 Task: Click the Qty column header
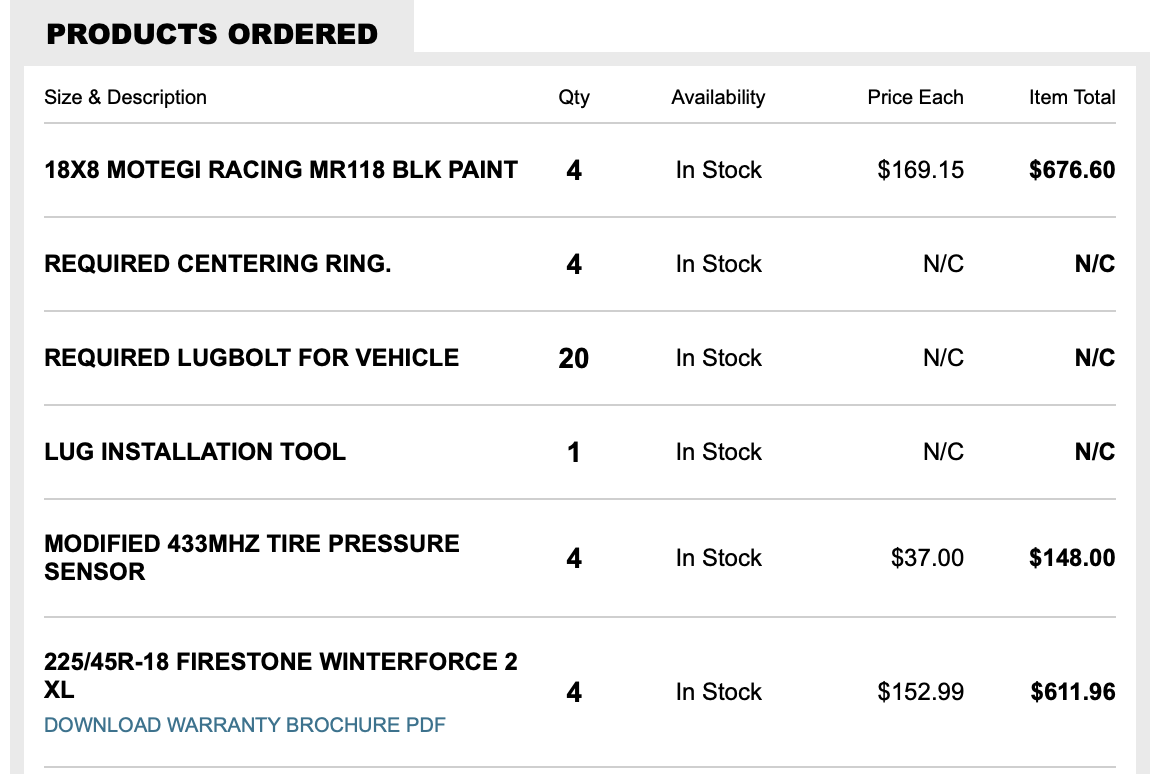click(574, 97)
